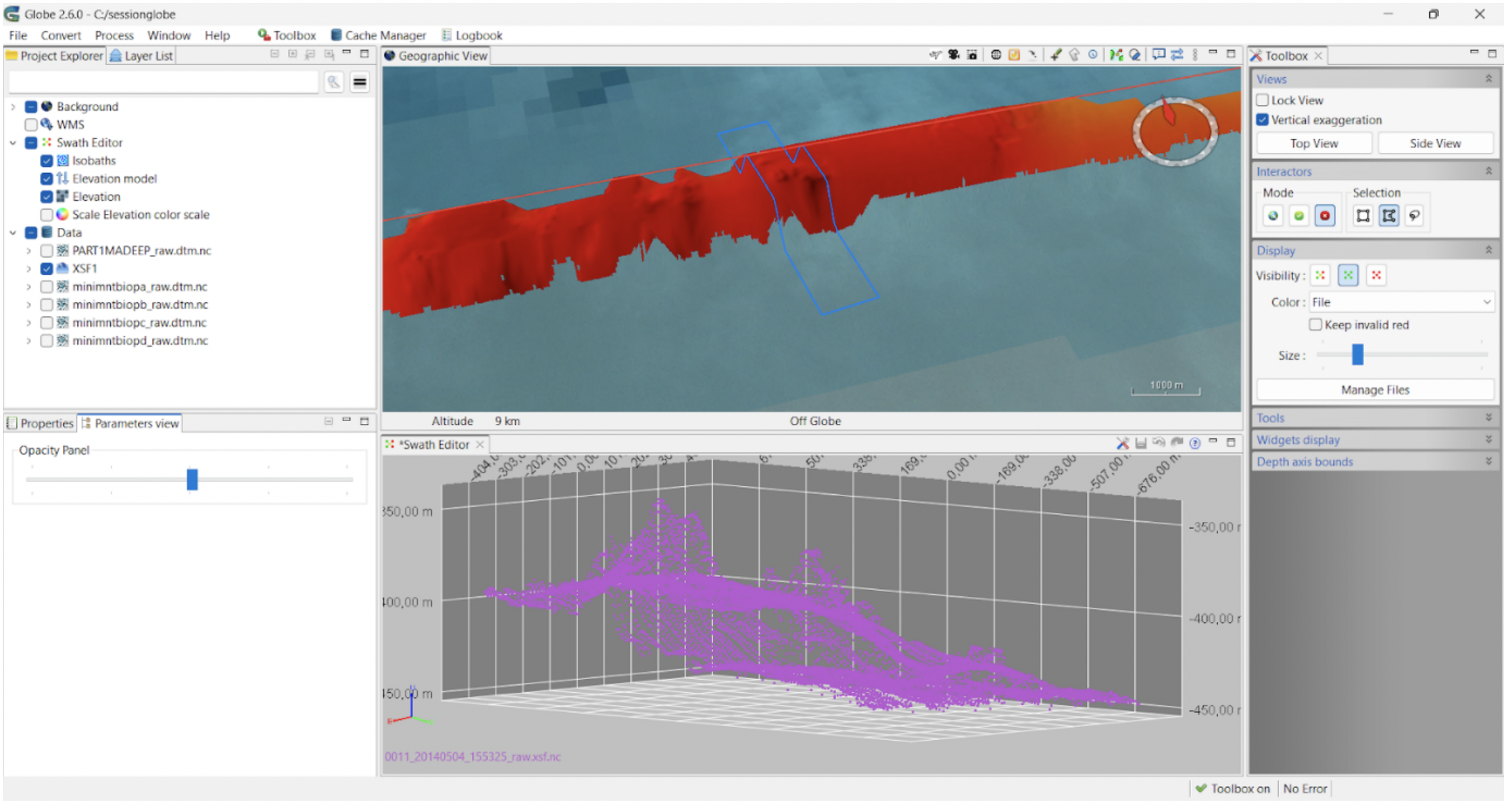This screenshot has width=1512, height=805.
Task: Choose the lasso Selection tool
Action: (x=1414, y=215)
